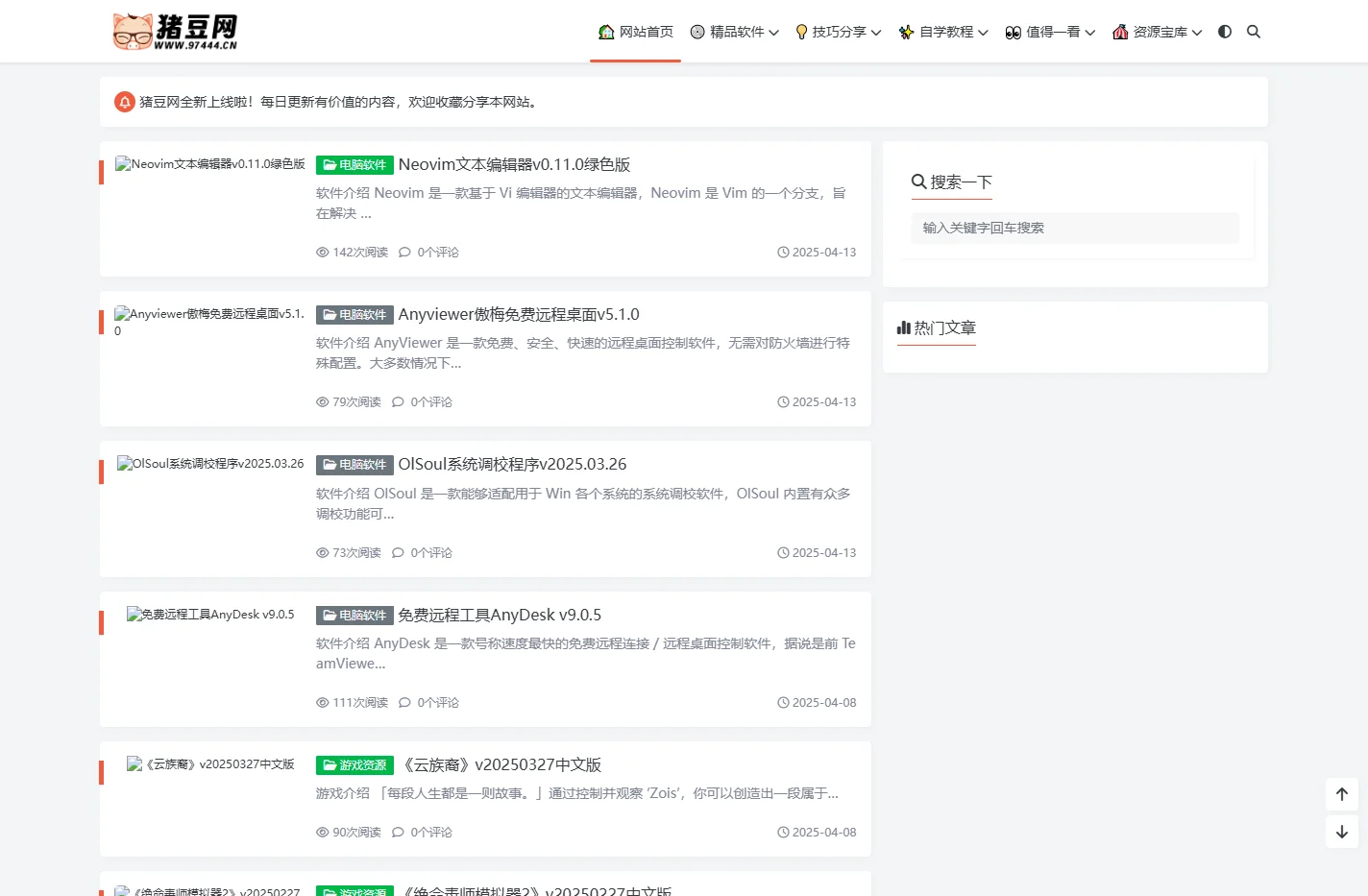1368x896 pixels.
Task: Open 免费远程工具AnyDesk v9.0.5 article title
Action: pyautogui.click(x=500, y=616)
